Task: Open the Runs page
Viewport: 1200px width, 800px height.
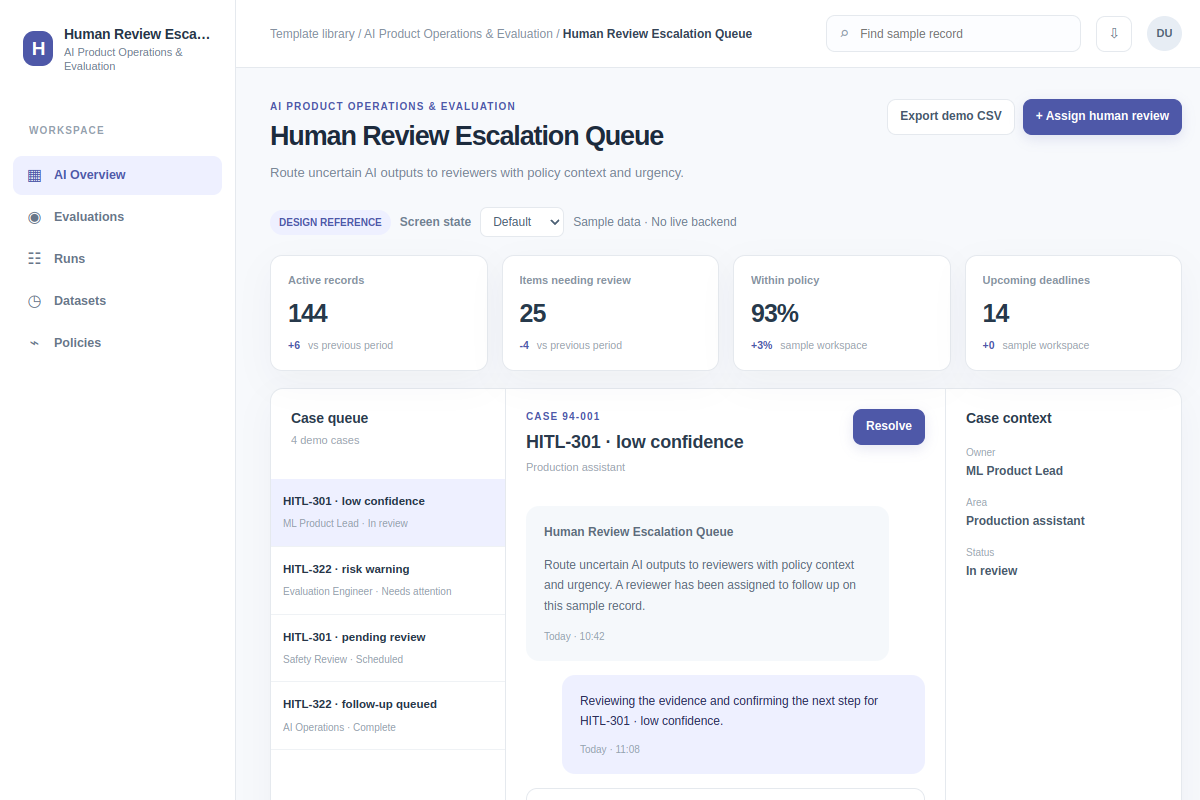Action: [x=117, y=259]
